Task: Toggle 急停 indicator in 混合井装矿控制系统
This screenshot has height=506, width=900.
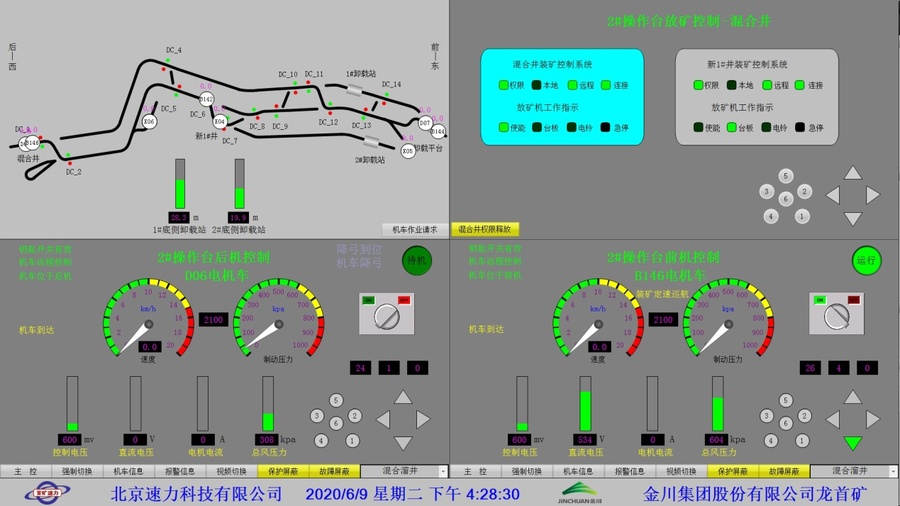Action: pos(606,127)
